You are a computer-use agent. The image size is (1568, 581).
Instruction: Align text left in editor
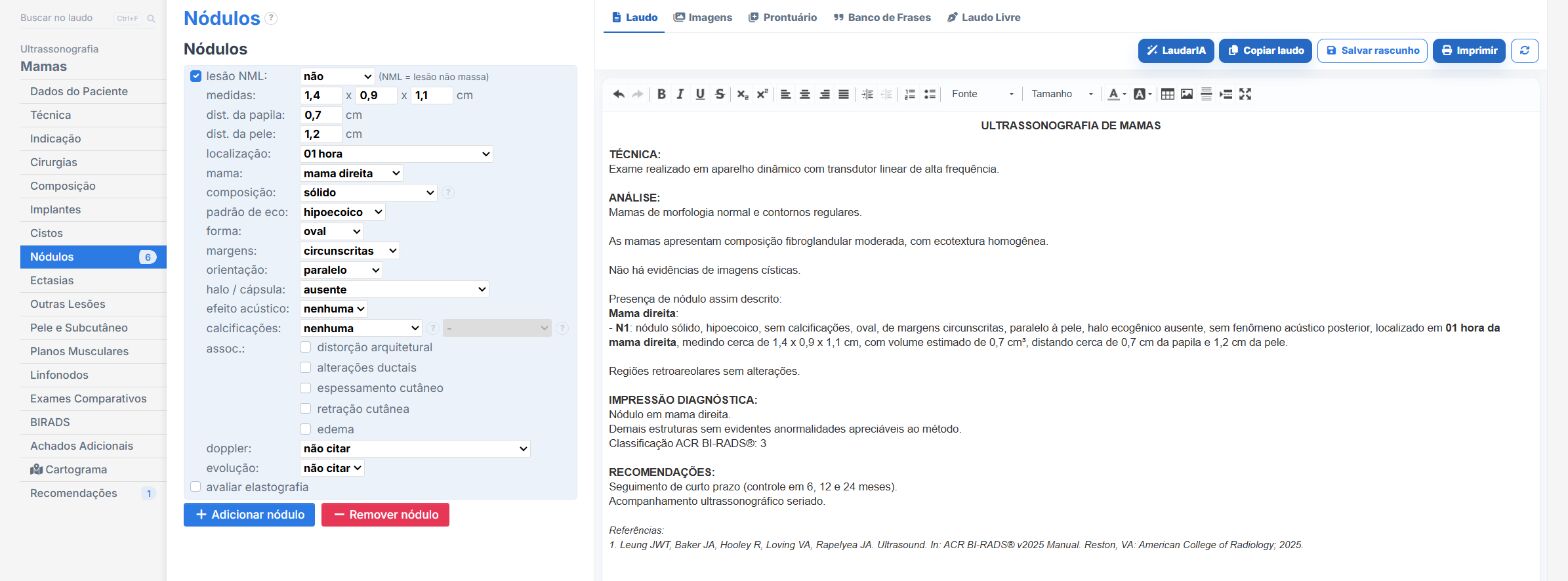tap(785, 94)
